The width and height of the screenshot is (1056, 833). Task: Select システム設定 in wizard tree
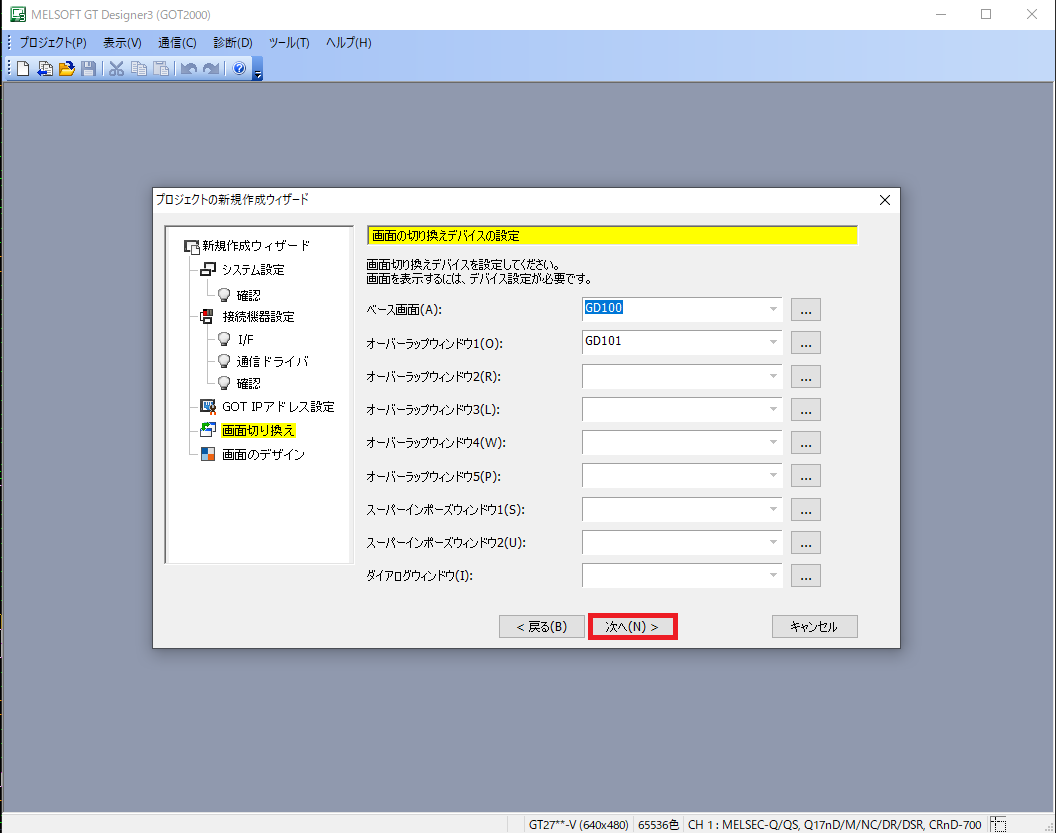click(x=253, y=269)
